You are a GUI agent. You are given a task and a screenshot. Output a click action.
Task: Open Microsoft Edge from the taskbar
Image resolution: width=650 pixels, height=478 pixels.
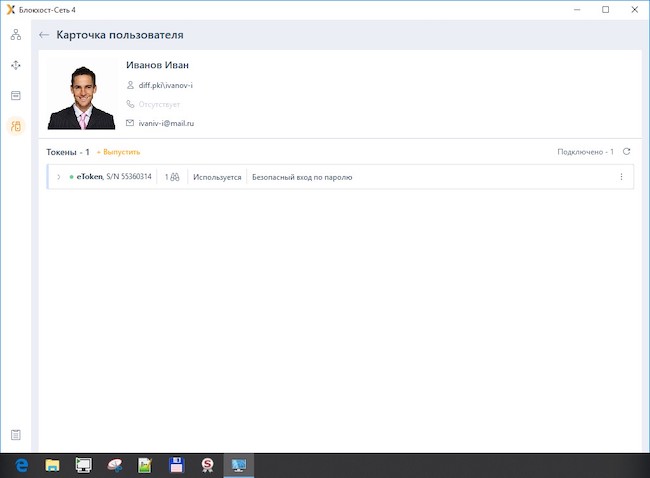pos(21,465)
